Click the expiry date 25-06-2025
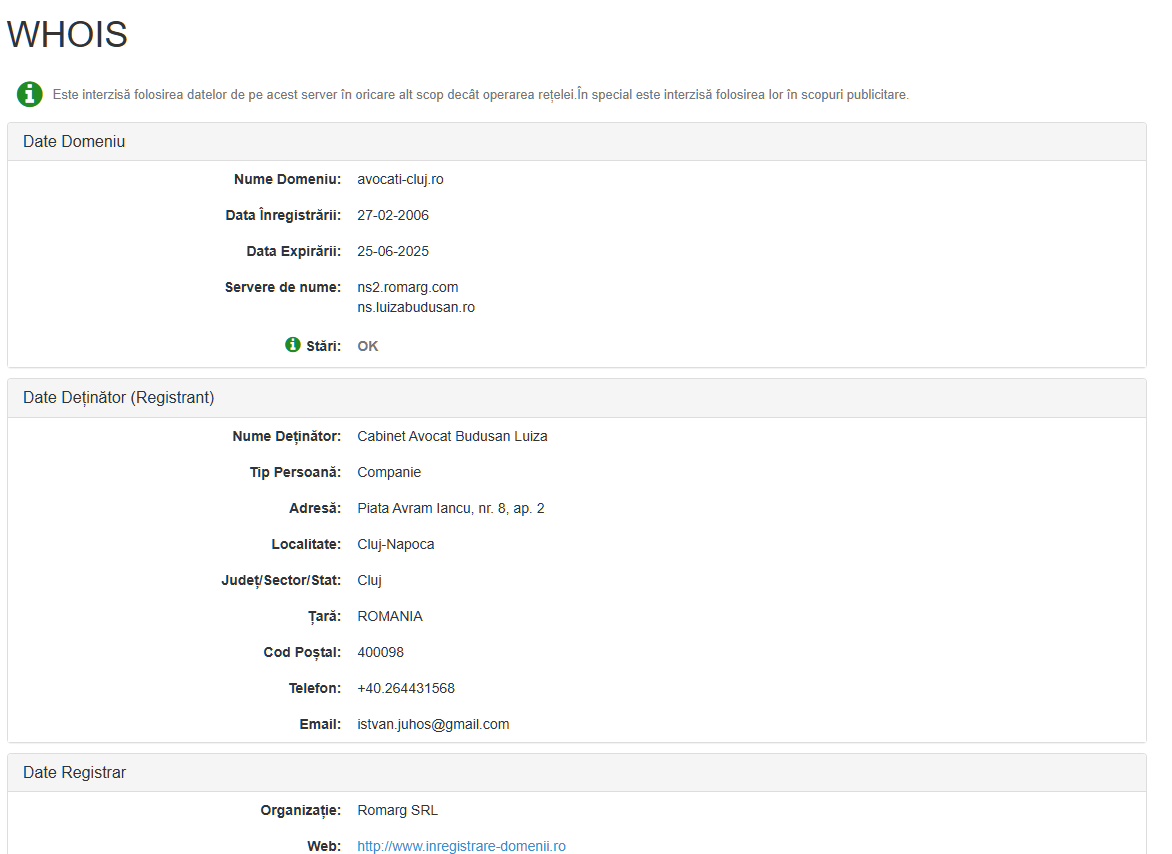Image resolution: width=1172 pixels, height=854 pixels. coord(393,252)
